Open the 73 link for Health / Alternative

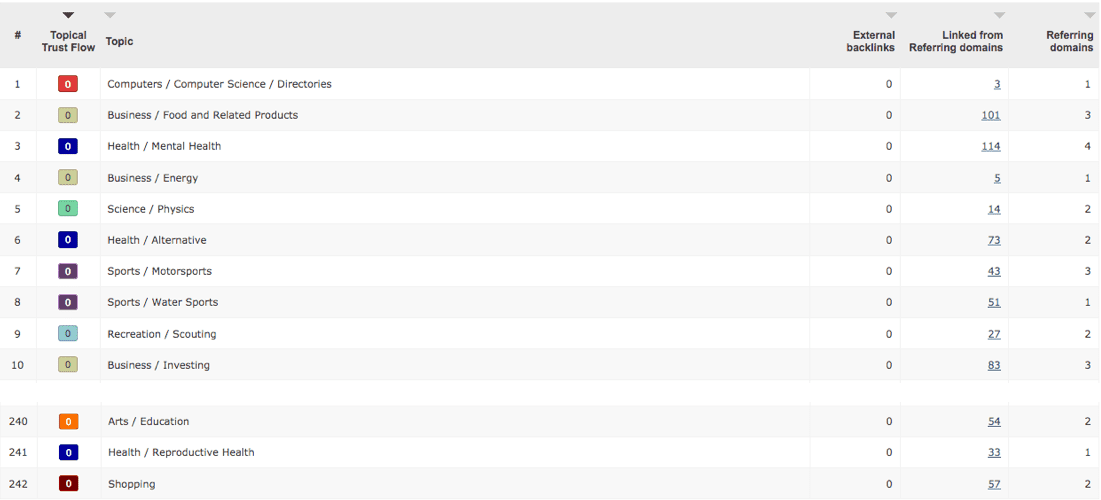pos(994,240)
